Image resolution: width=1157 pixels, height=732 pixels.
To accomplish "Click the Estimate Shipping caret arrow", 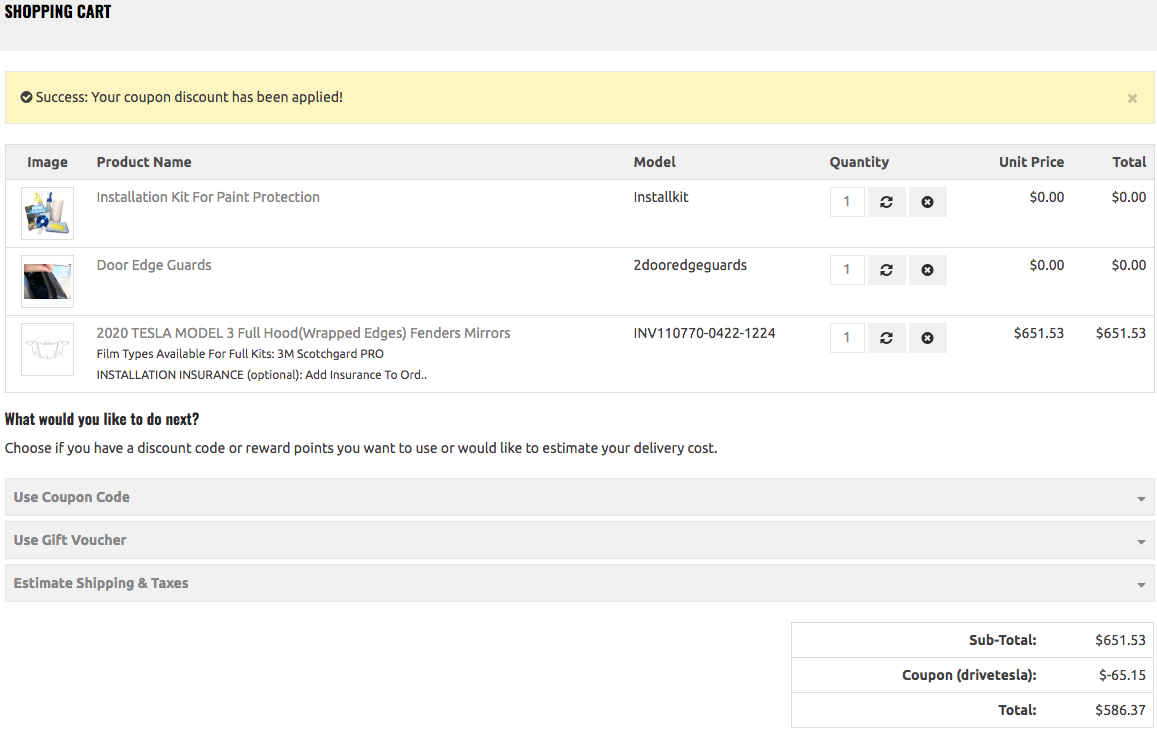I will coord(1141,584).
